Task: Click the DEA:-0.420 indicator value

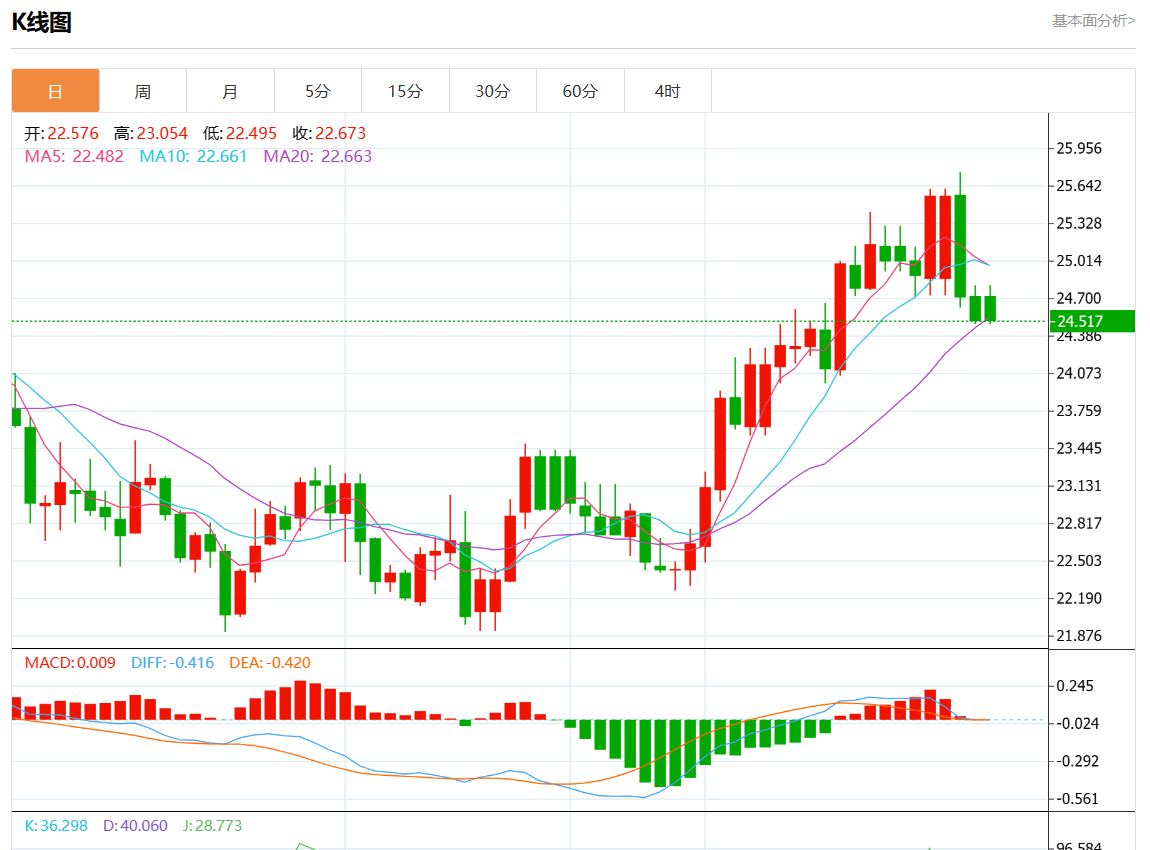Action: tap(270, 663)
